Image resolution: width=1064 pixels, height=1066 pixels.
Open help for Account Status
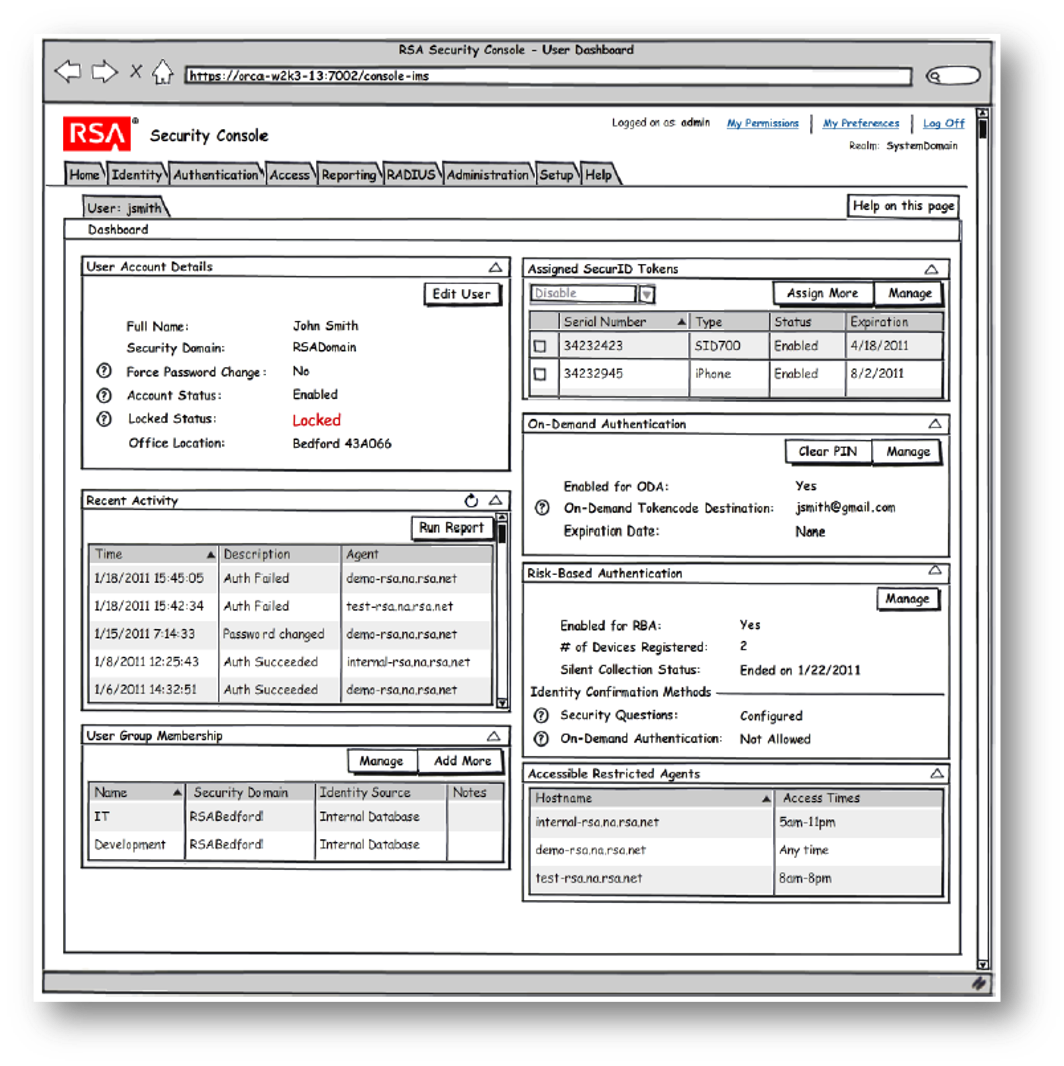pos(104,395)
